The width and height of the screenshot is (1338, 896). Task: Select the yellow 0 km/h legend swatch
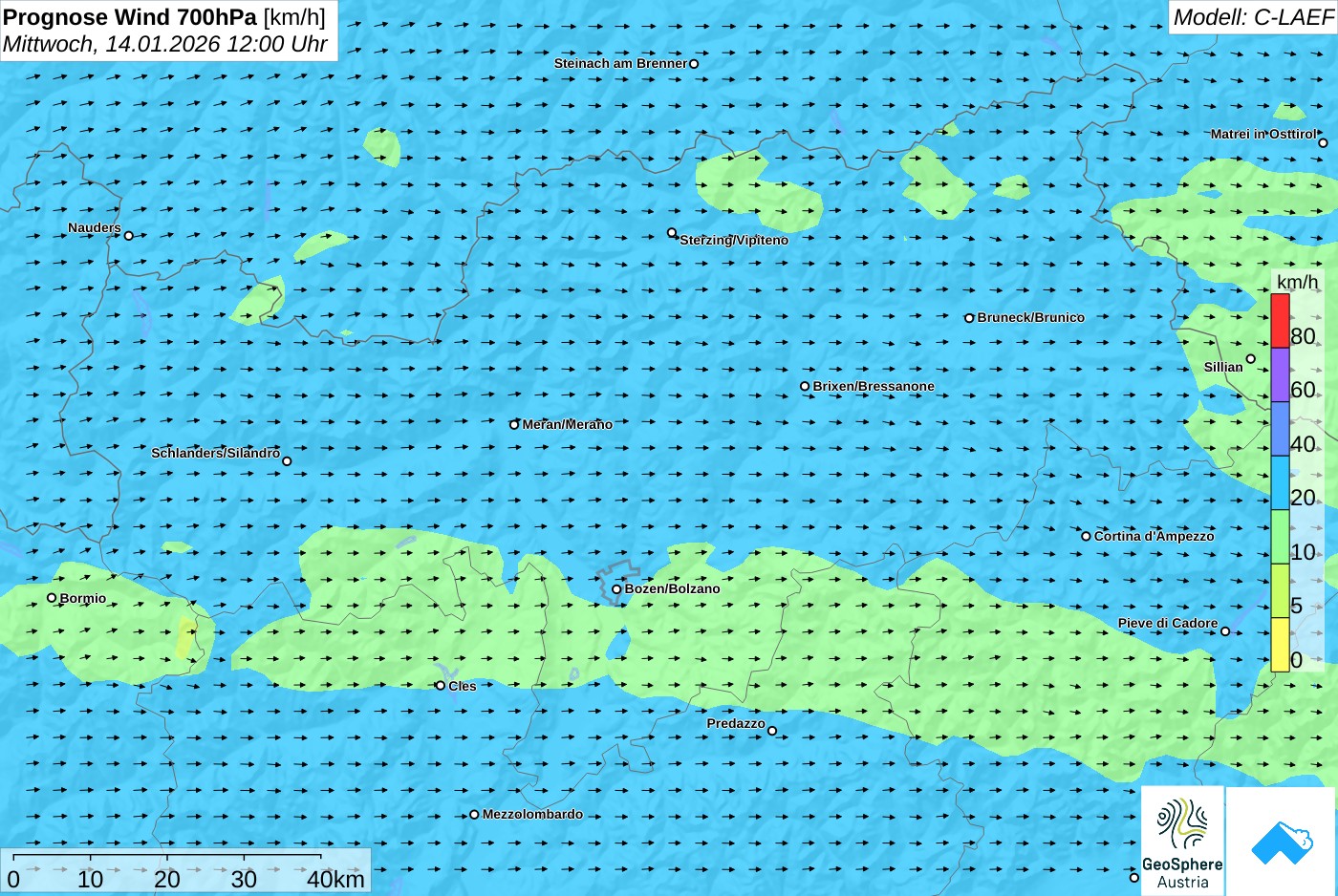coord(1280,645)
